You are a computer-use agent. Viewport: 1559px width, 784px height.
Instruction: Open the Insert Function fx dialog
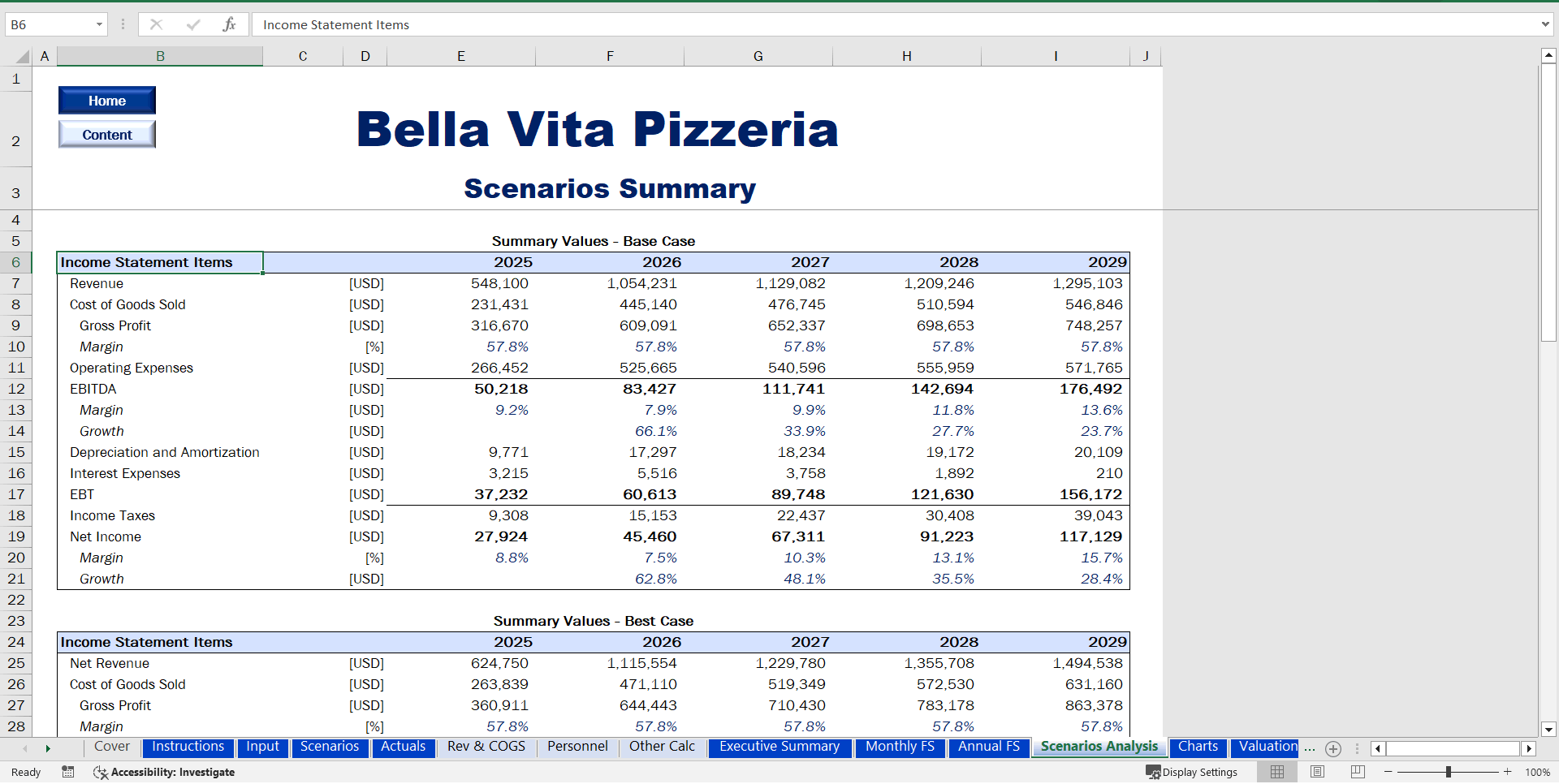pyautogui.click(x=229, y=24)
